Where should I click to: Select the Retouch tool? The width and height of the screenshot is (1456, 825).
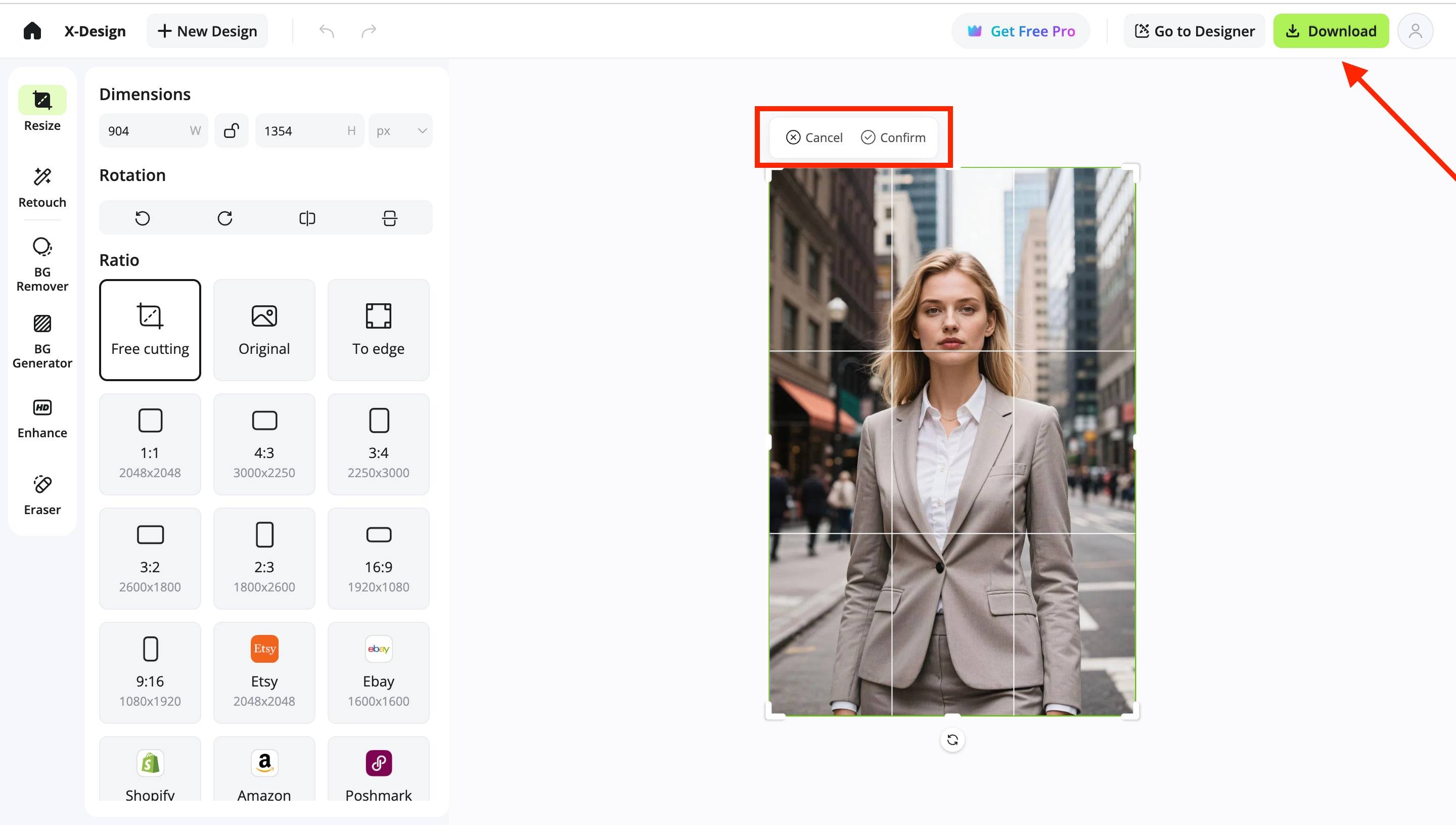click(42, 188)
